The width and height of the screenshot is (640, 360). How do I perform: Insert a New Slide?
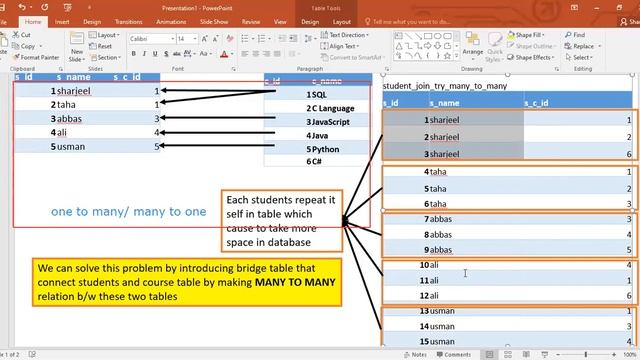tap(77, 48)
